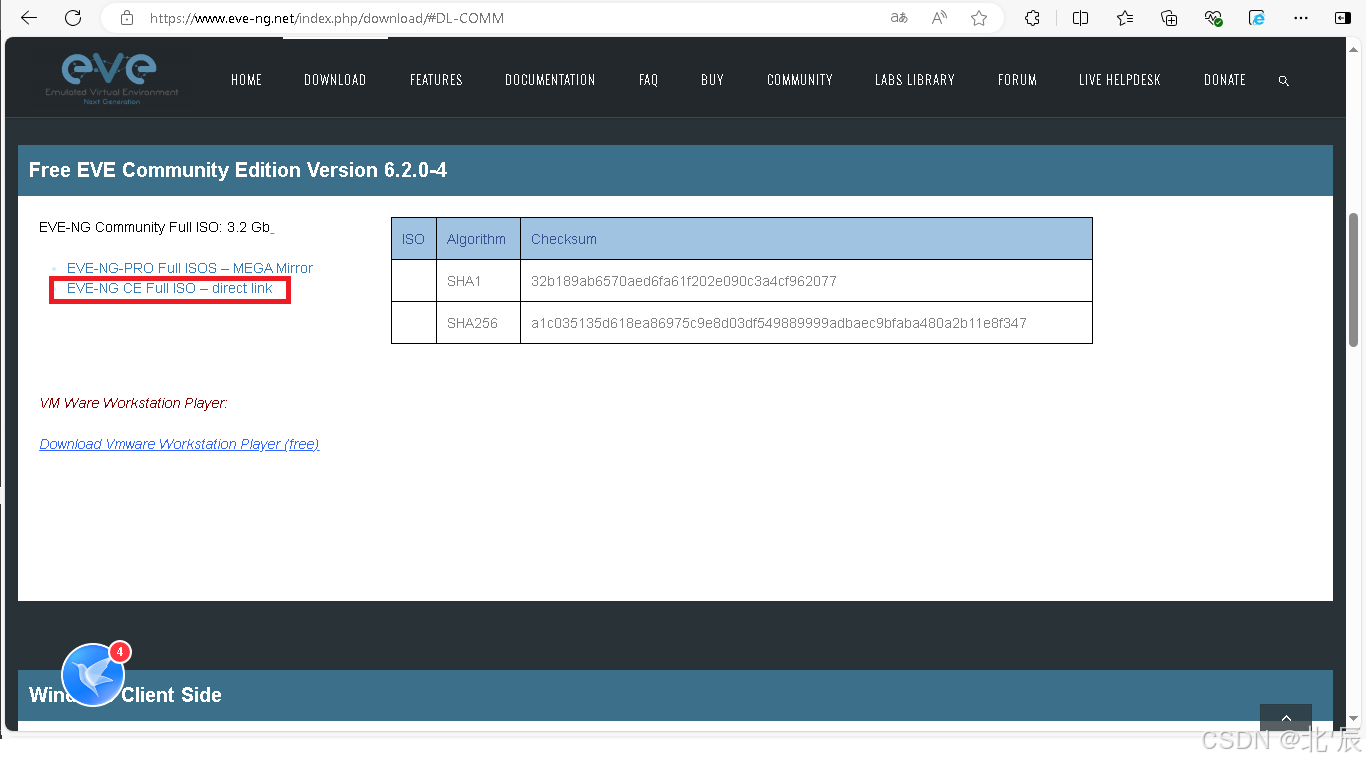The image size is (1366, 763).
Task: Open Download Vmware Workstation Player link
Action: coord(179,444)
